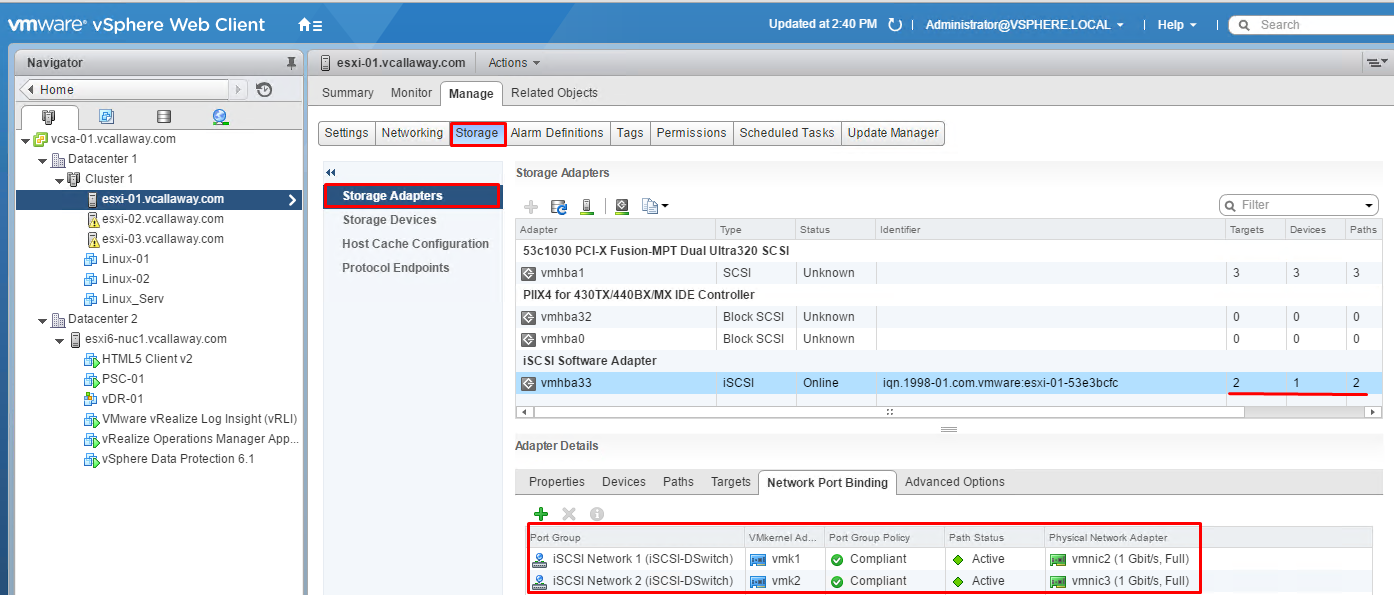Image resolution: width=1394 pixels, height=595 pixels.
Task: Click the Compliant status icon for vmk2
Action: pos(837,581)
